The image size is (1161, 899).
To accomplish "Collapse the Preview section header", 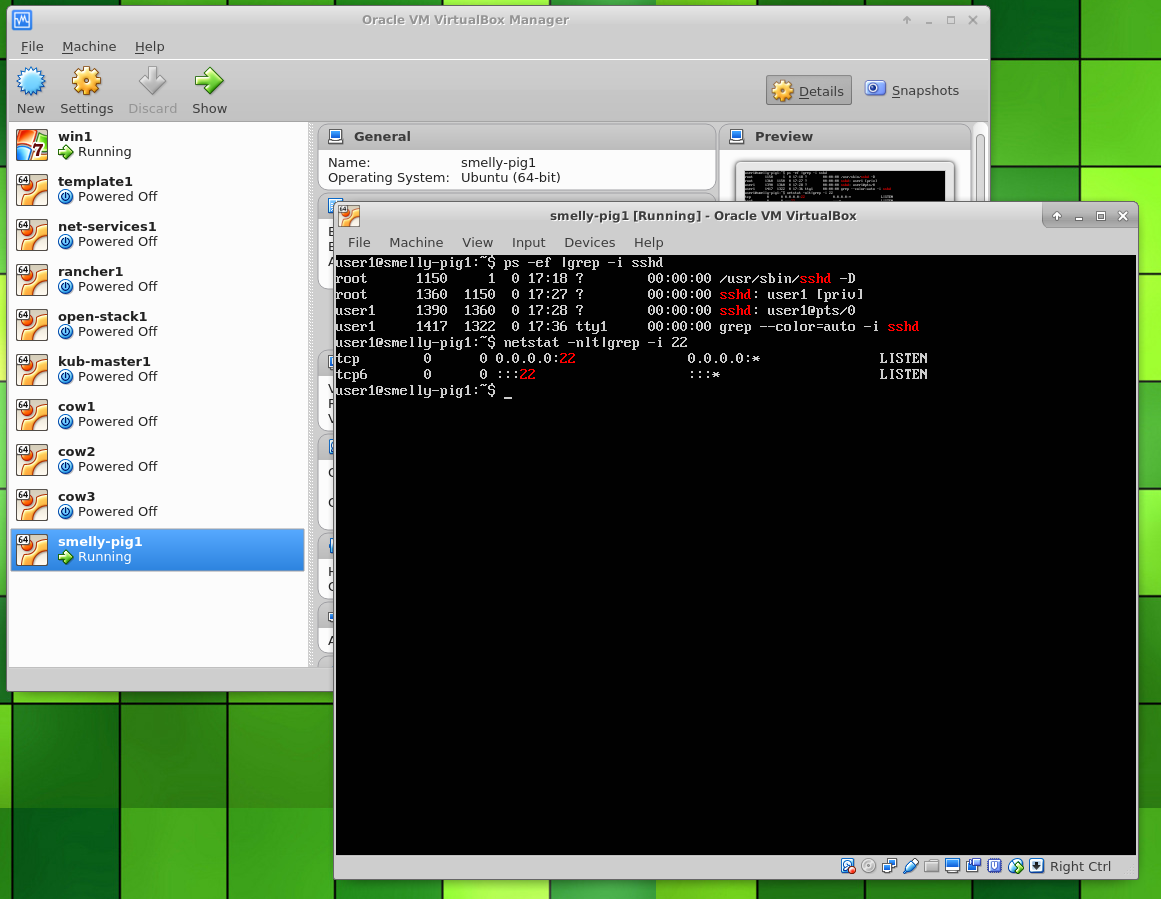I will point(845,137).
